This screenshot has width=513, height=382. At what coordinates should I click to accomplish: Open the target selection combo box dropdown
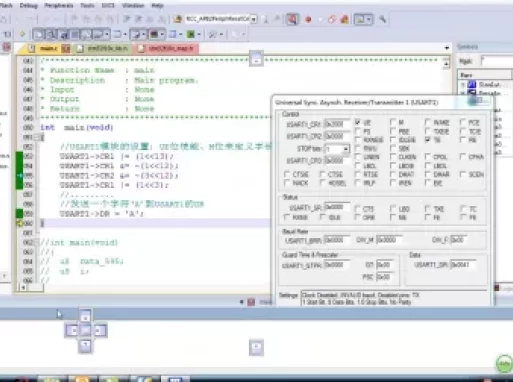click(x=254, y=19)
